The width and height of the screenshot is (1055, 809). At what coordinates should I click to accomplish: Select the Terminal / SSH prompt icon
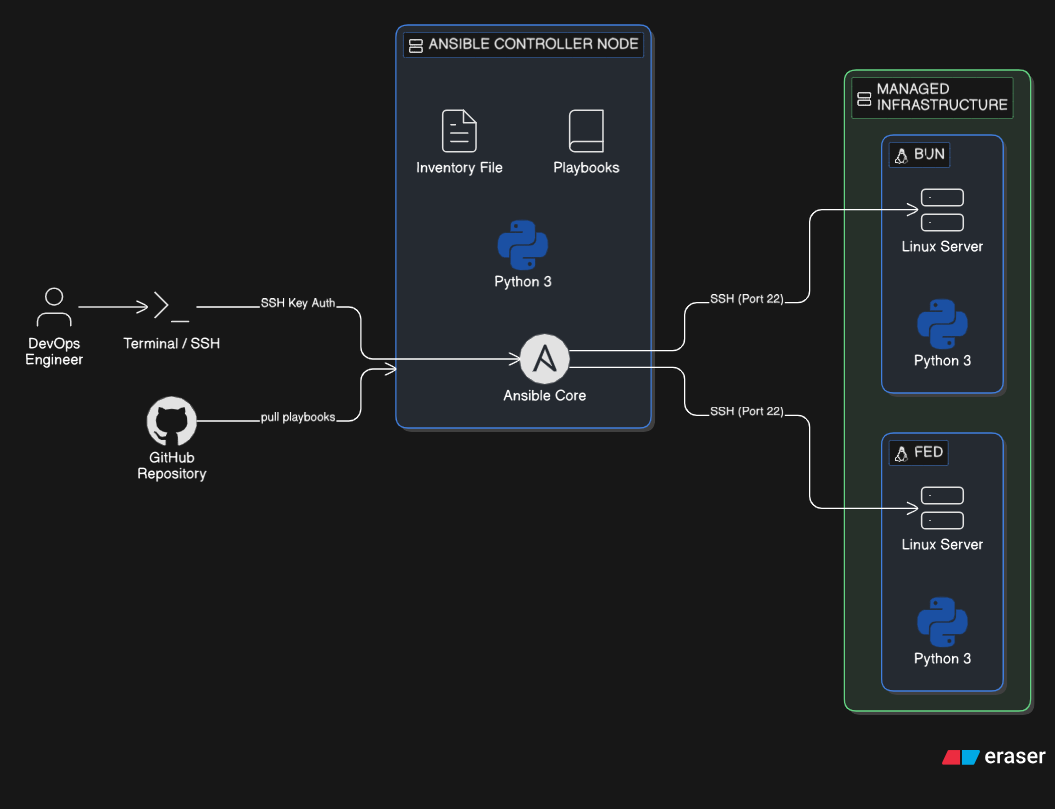tap(172, 306)
